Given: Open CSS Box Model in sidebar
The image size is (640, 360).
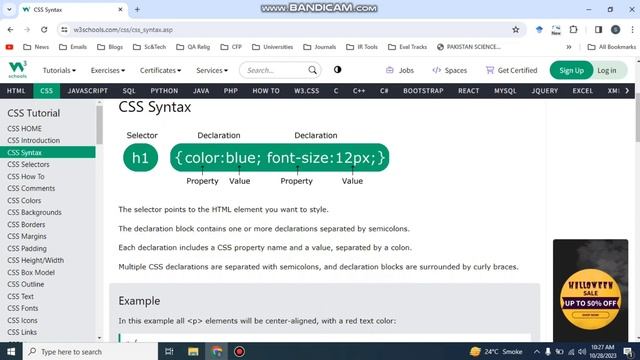Looking at the screenshot, I should pos(31,272).
